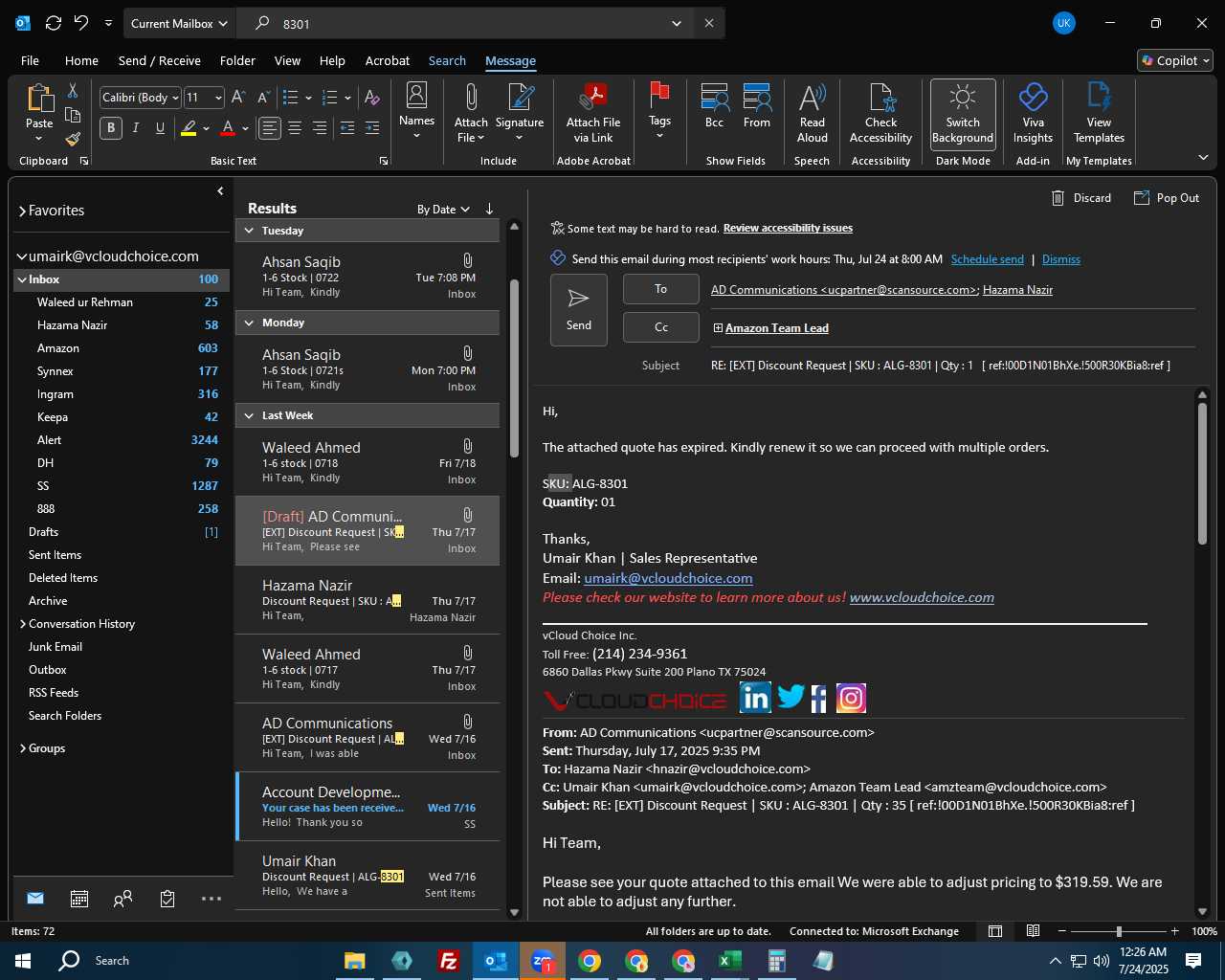Expand the Amazon Team Lead group
The width and height of the screenshot is (1225, 980).
pyautogui.click(x=718, y=328)
